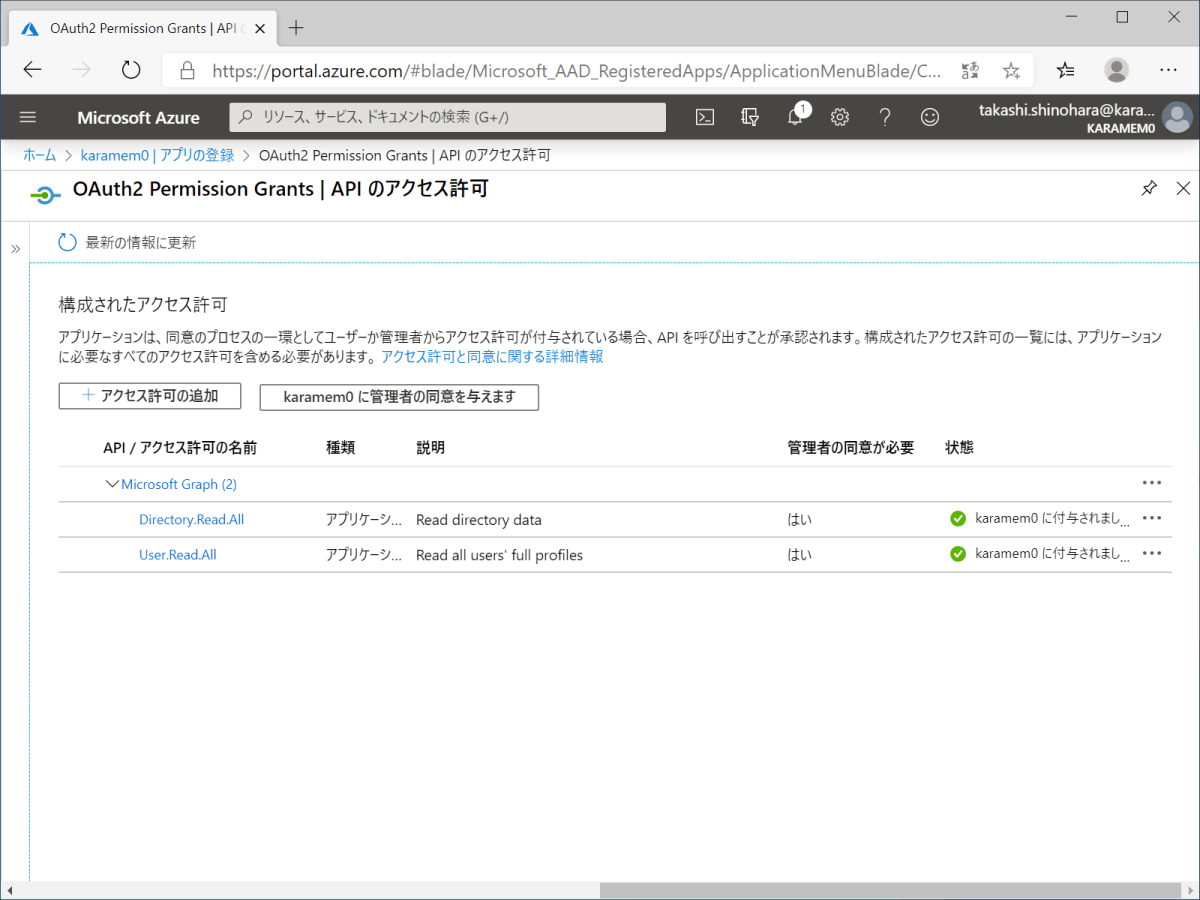Open portal settings gear
The height and width of the screenshot is (900, 1200).
point(840,117)
